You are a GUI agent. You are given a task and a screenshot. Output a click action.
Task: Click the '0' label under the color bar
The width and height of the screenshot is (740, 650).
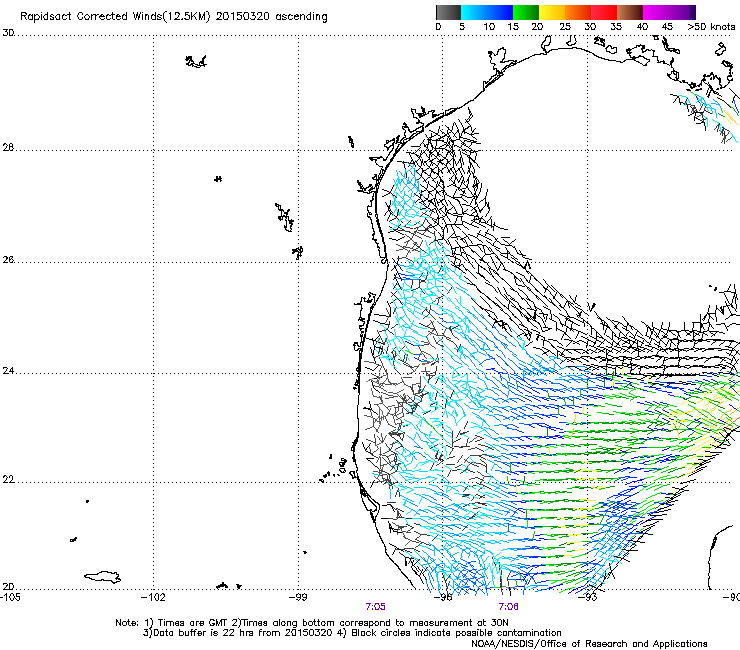pos(438,27)
